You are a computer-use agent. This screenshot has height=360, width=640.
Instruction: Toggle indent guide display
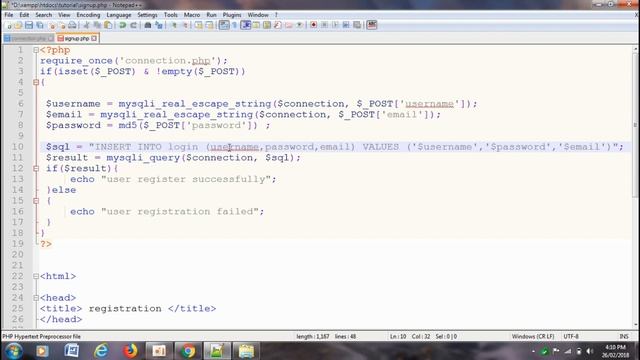point(246,25)
